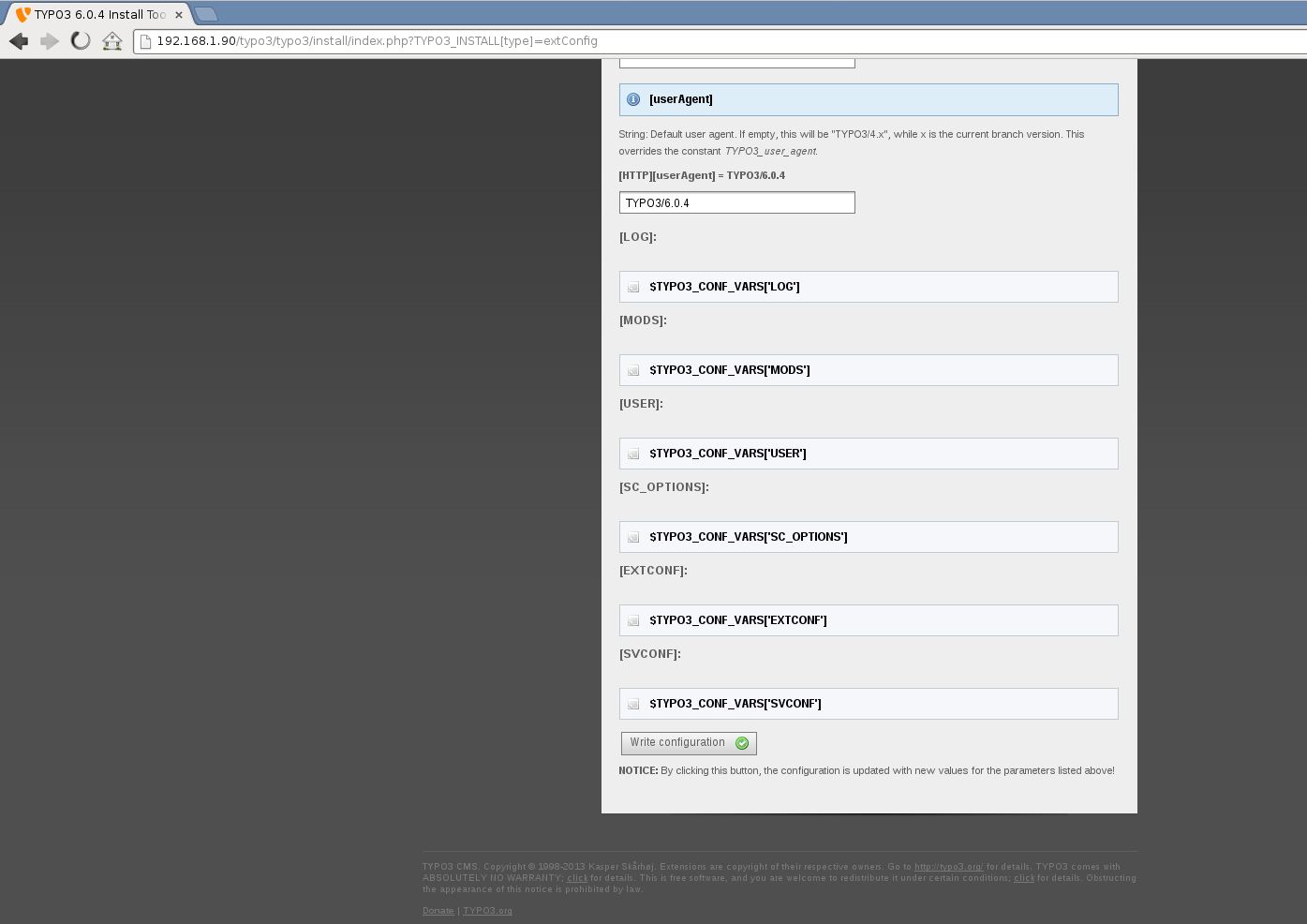The height and width of the screenshot is (924, 1307).
Task: Click the userAgent text field
Action: pos(736,202)
